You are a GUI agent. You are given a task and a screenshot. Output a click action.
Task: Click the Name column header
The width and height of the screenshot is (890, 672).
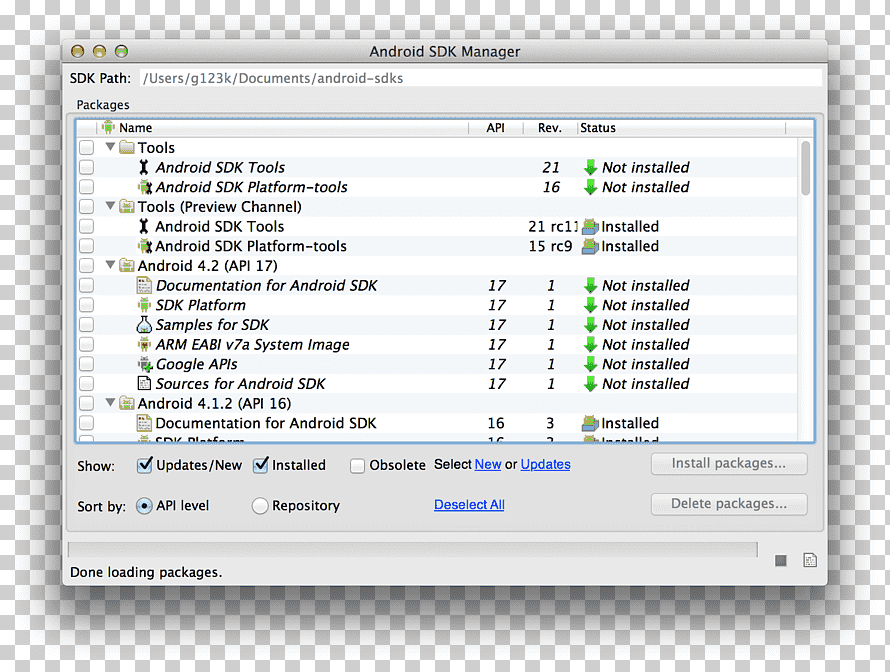point(284,128)
